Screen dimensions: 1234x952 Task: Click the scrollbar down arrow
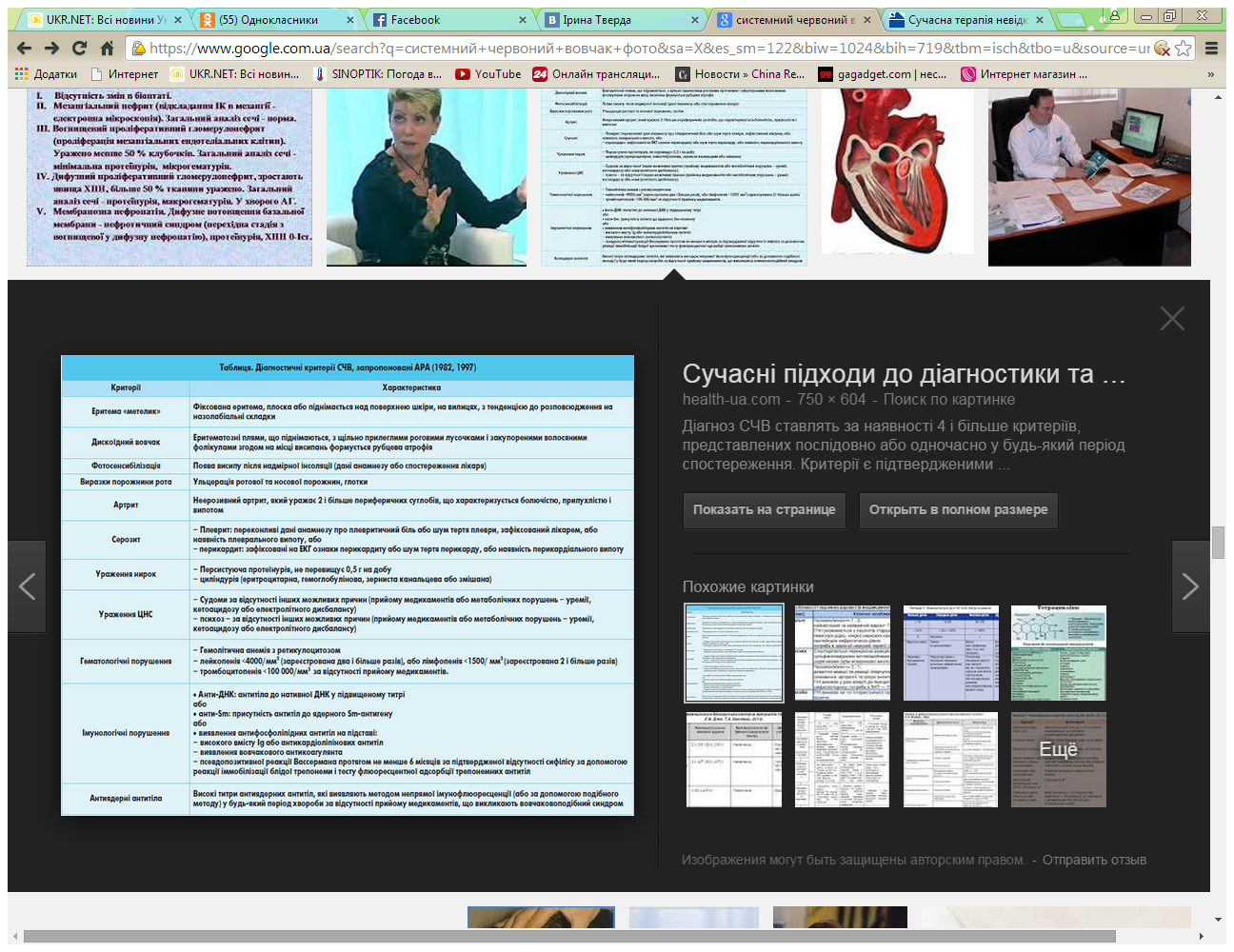pos(1218,920)
